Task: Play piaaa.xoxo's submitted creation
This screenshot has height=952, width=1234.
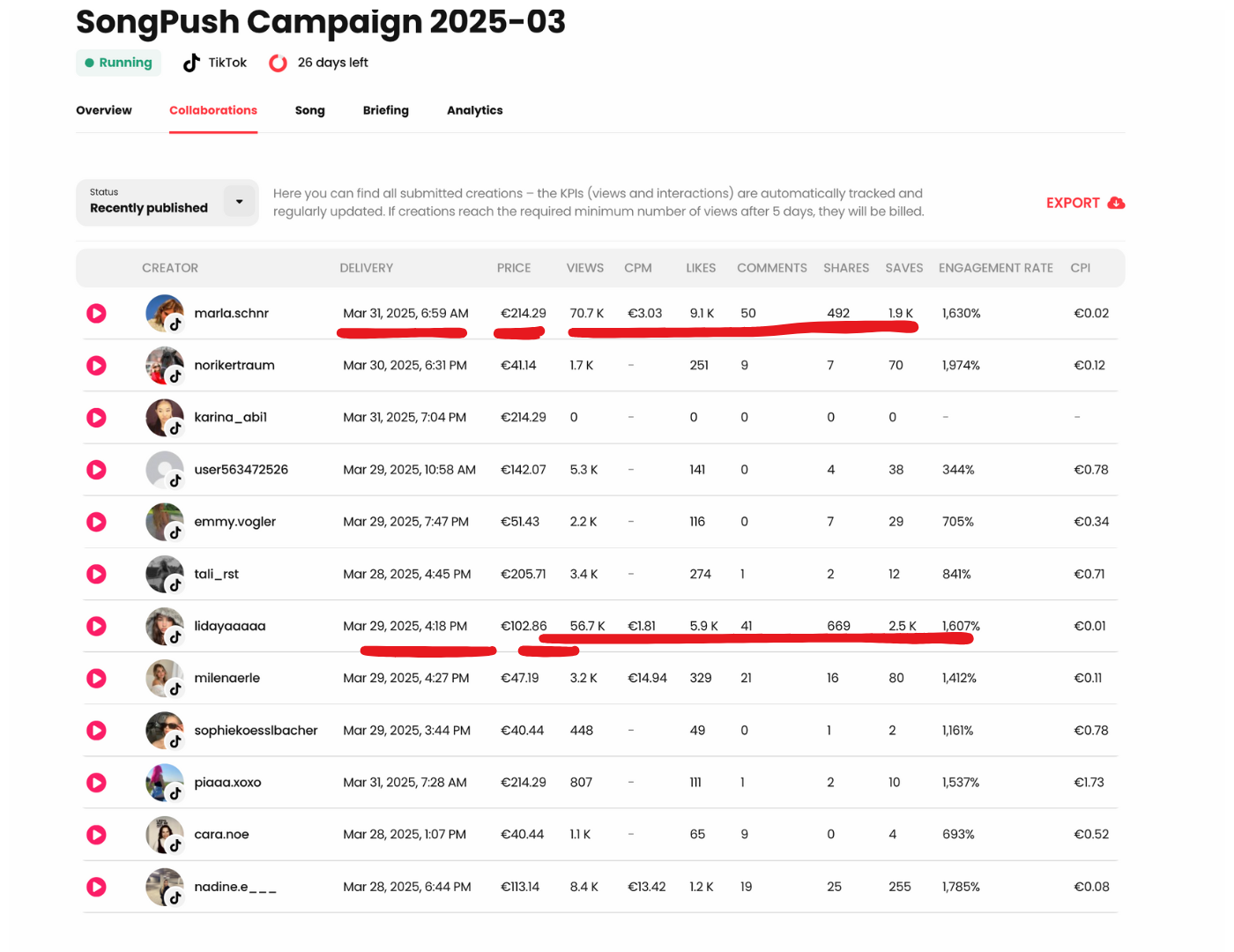Action: 97,783
